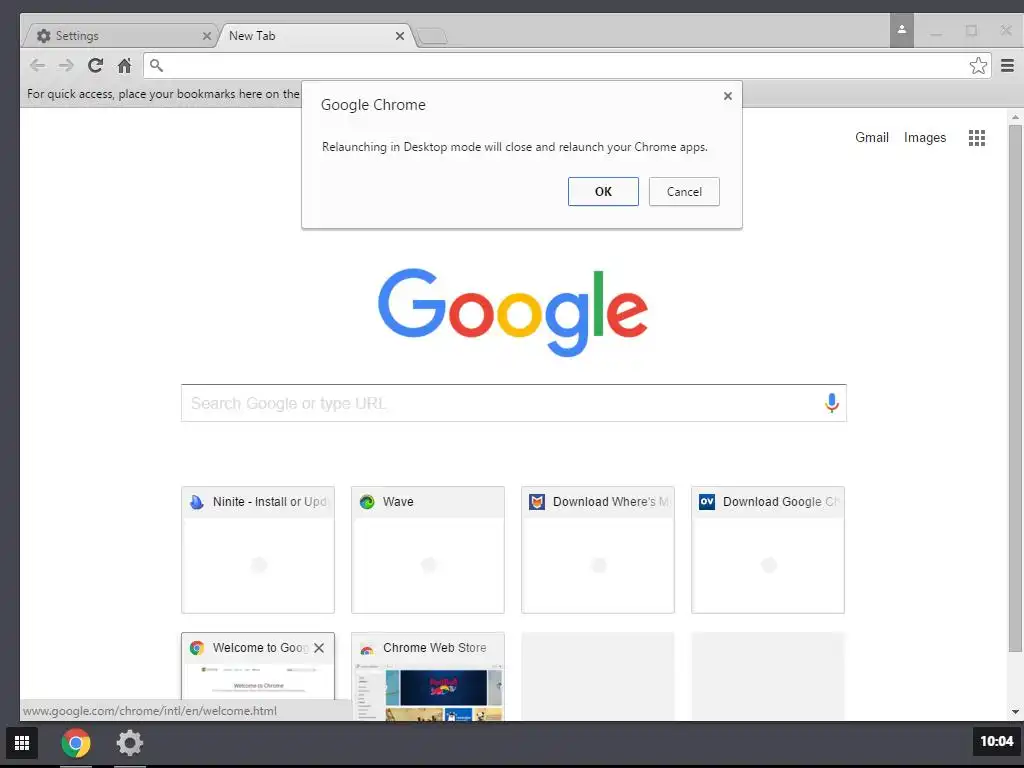
Task: Start voice search with microphone icon
Action: [831, 403]
